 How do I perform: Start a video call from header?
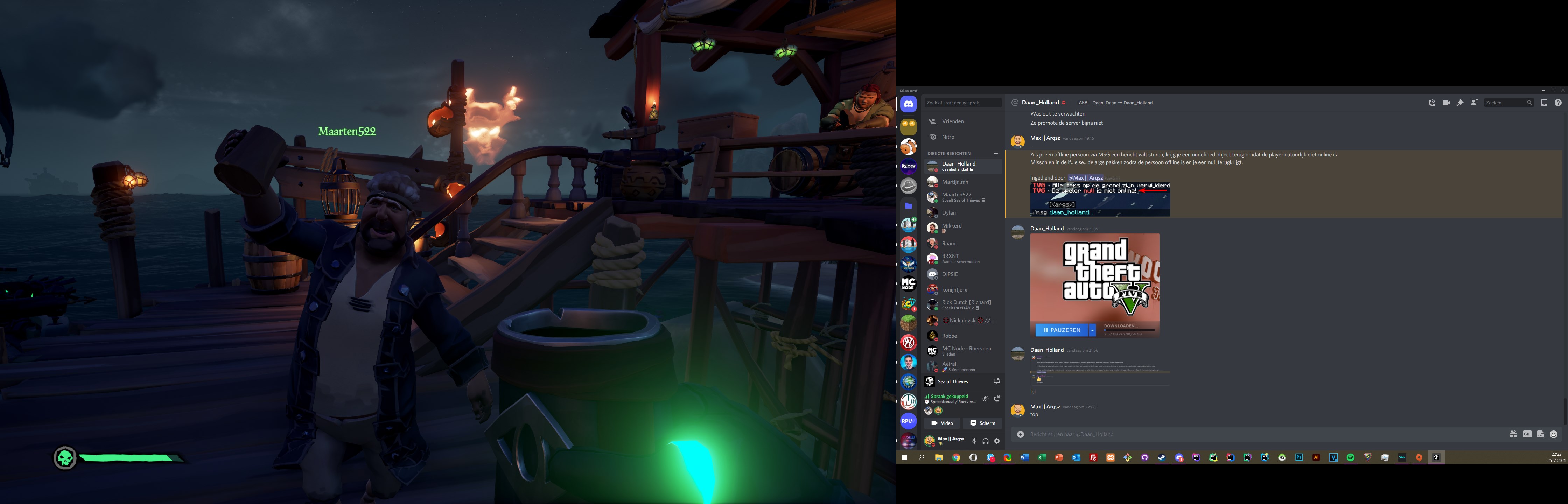1445,103
